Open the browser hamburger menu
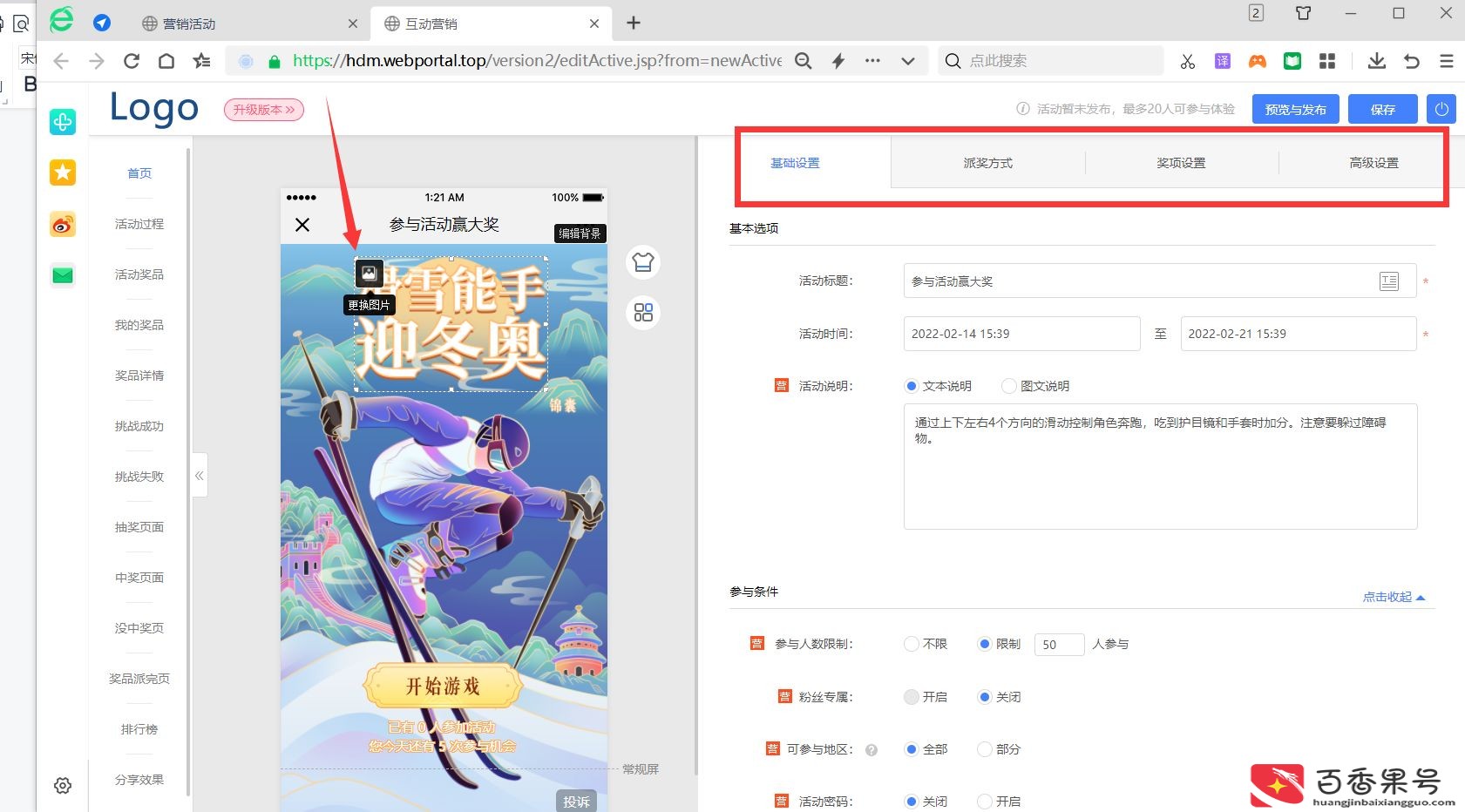 (x=1447, y=61)
